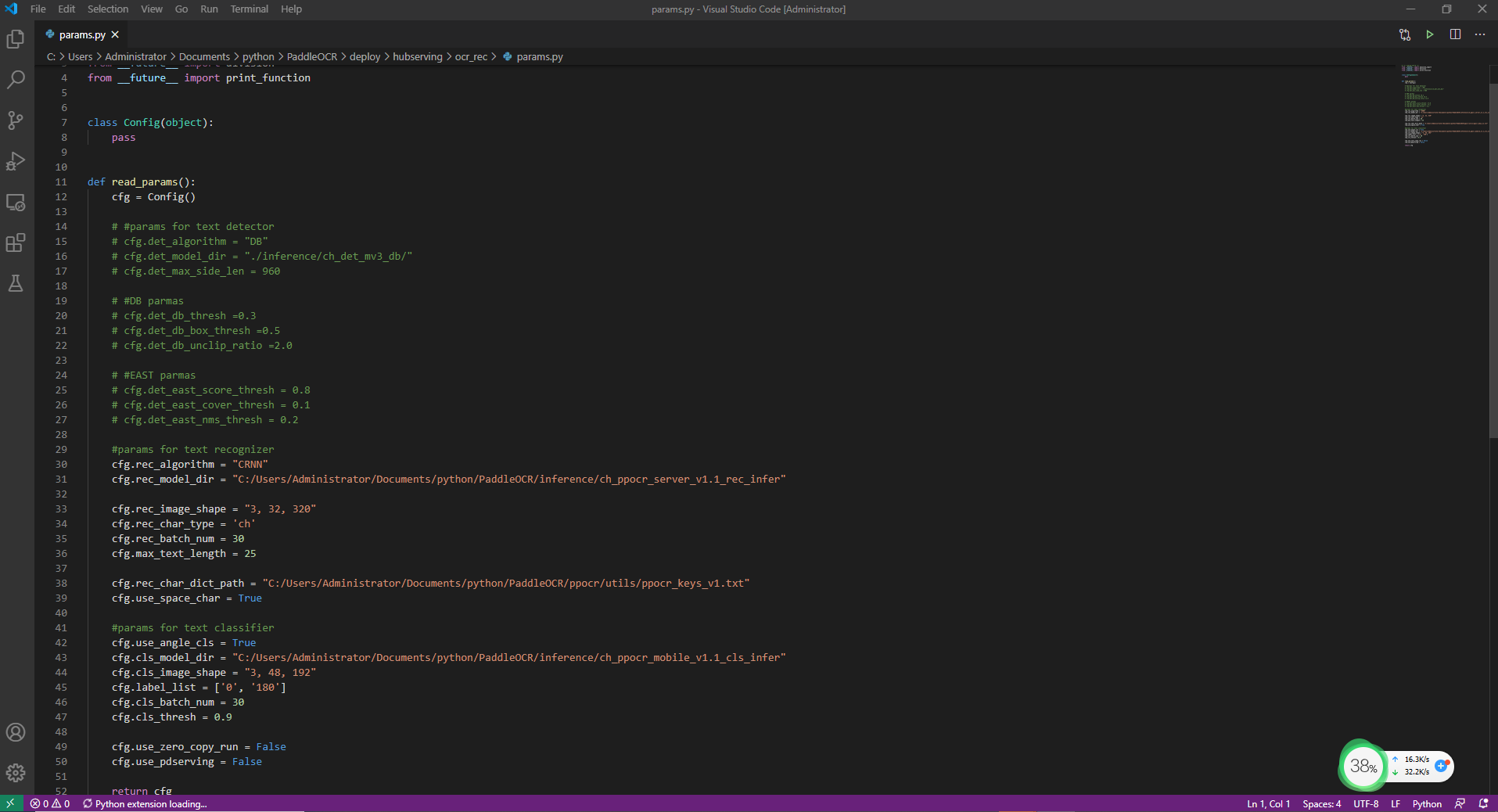Click the 38% network monitor circle
This screenshot has width=1498, height=812.
1363,767
